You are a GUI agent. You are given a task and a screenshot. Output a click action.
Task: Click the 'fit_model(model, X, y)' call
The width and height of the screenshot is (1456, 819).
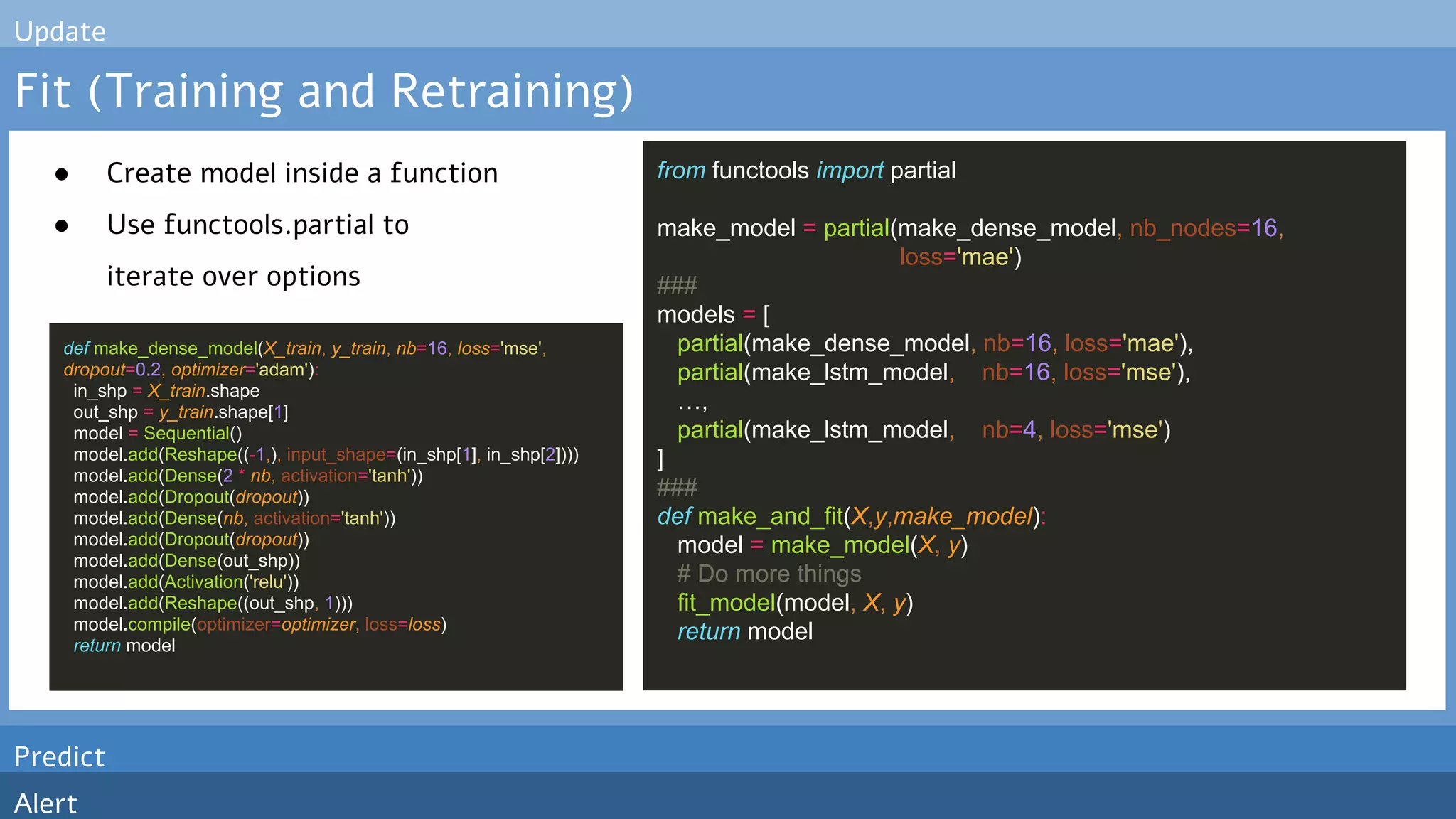pos(794,603)
